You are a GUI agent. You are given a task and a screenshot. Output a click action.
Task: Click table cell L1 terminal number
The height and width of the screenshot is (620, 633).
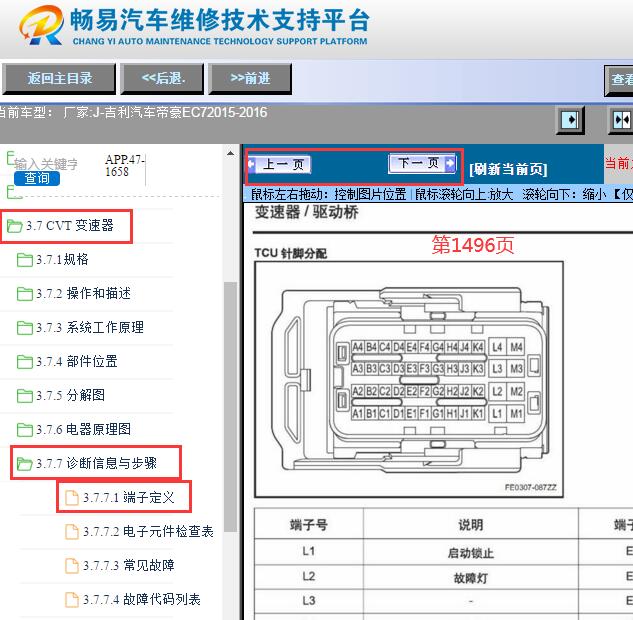pos(308,551)
